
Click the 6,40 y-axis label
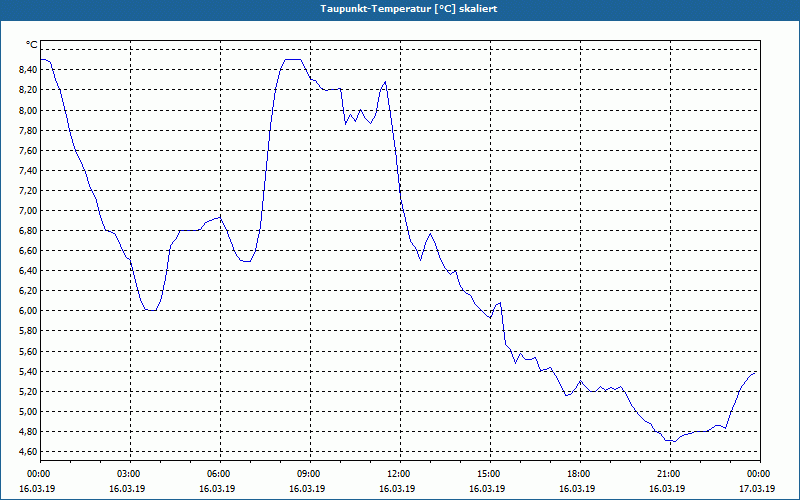[28, 271]
